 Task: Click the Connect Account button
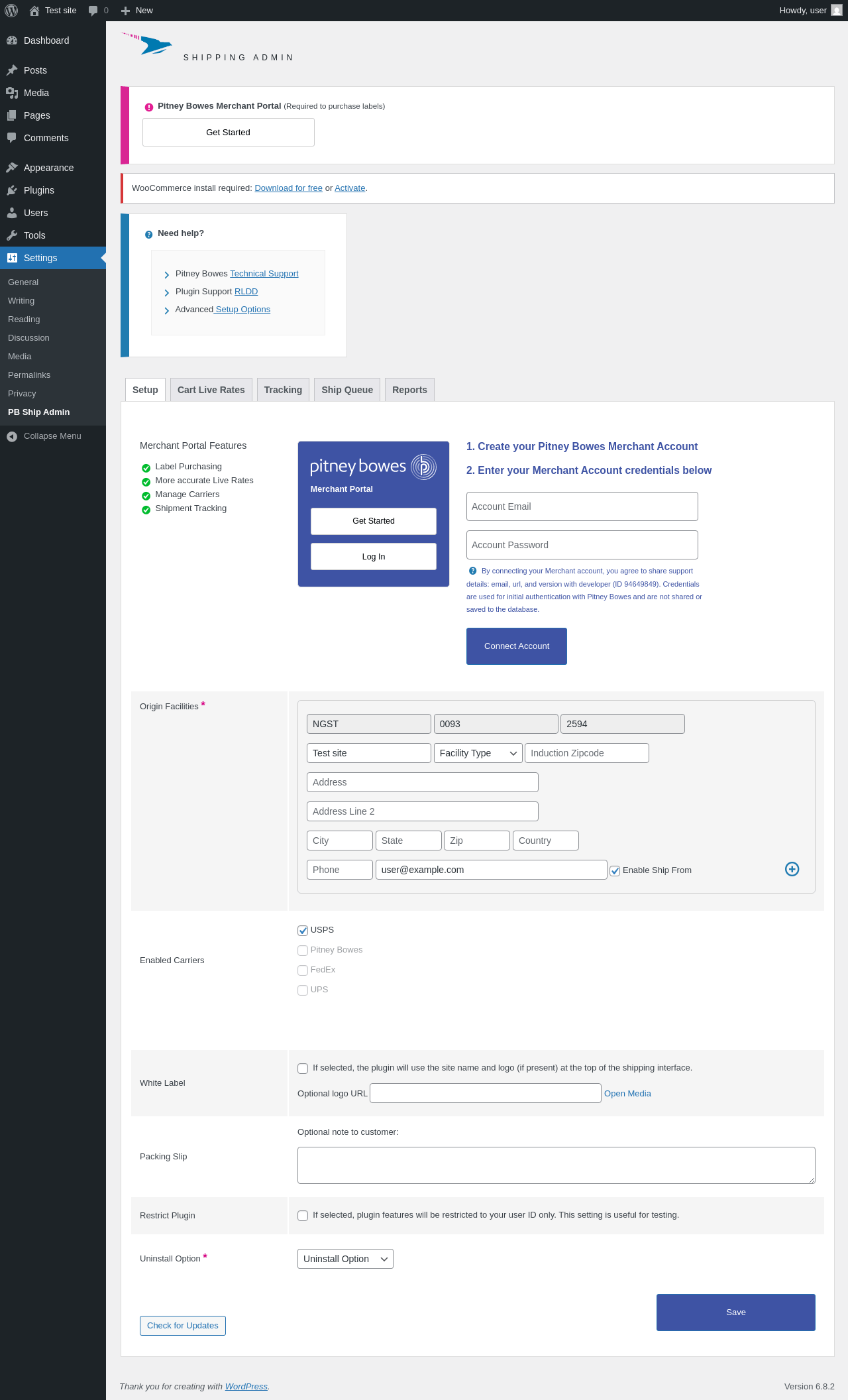pos(517,646)
